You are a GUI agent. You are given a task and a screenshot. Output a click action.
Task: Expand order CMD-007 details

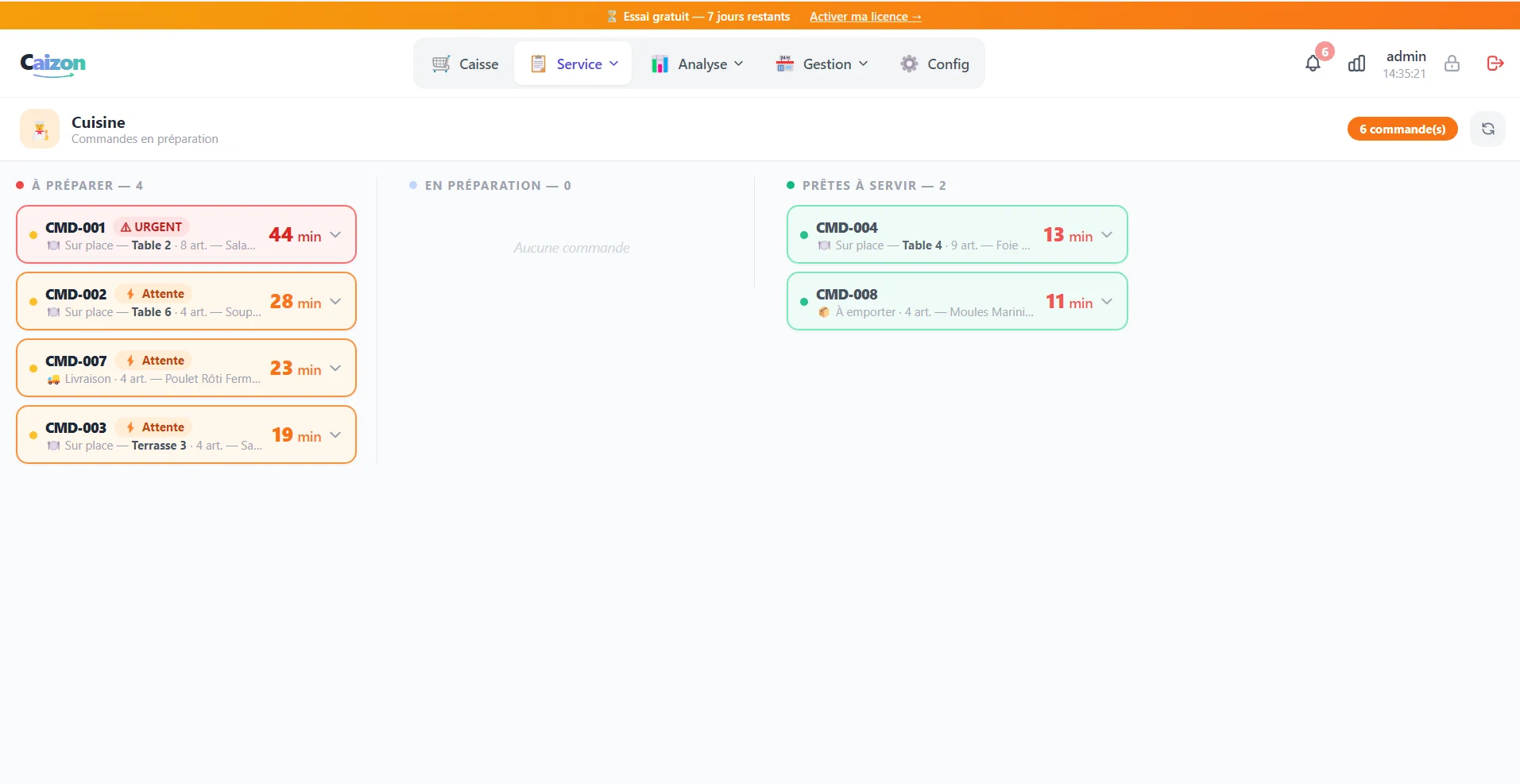tap(335, 368)
